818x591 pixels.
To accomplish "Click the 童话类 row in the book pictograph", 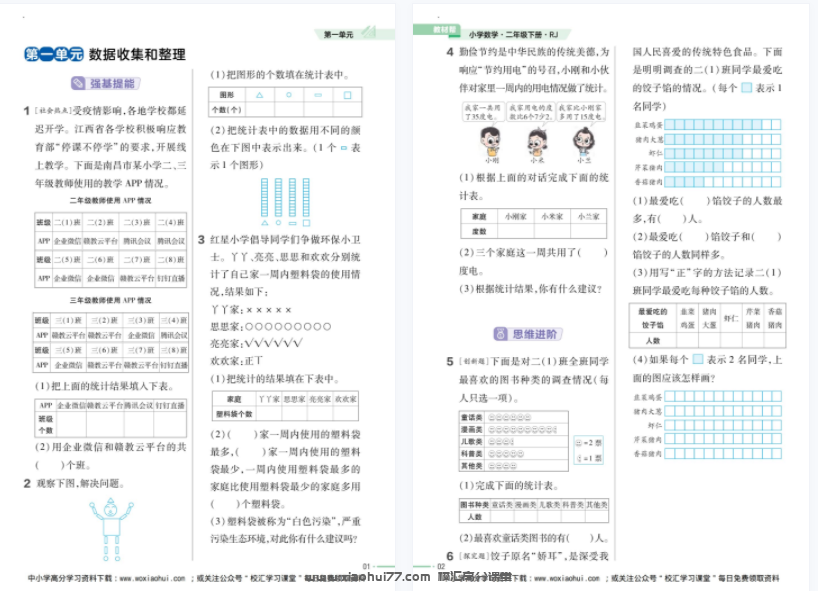I will 513,417.
